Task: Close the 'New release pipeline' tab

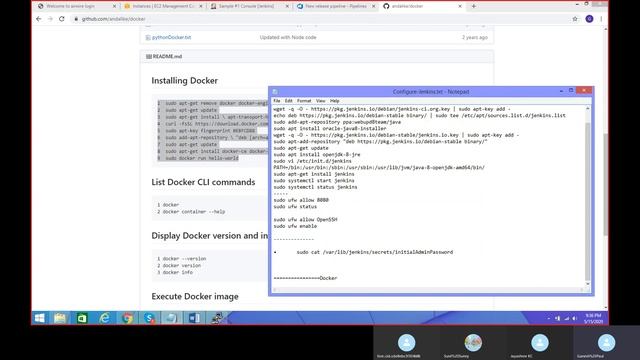Action: pos(373,6)
